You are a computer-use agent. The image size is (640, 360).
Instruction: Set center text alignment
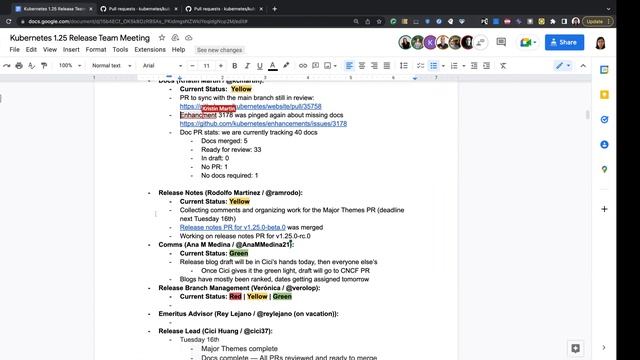click(362, 66)
